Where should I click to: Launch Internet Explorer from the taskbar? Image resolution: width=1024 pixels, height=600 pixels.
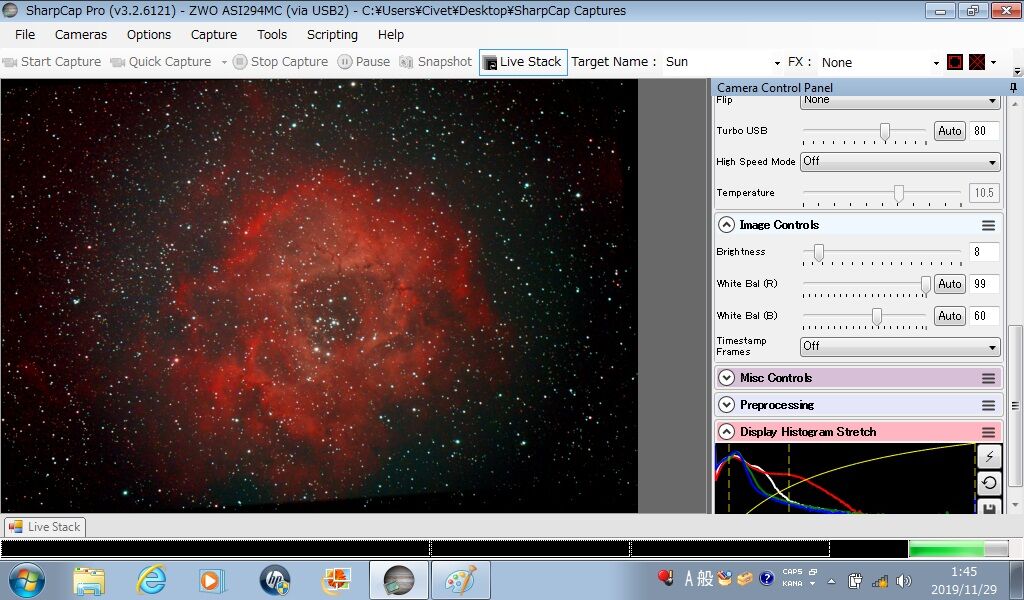point(151,580)
